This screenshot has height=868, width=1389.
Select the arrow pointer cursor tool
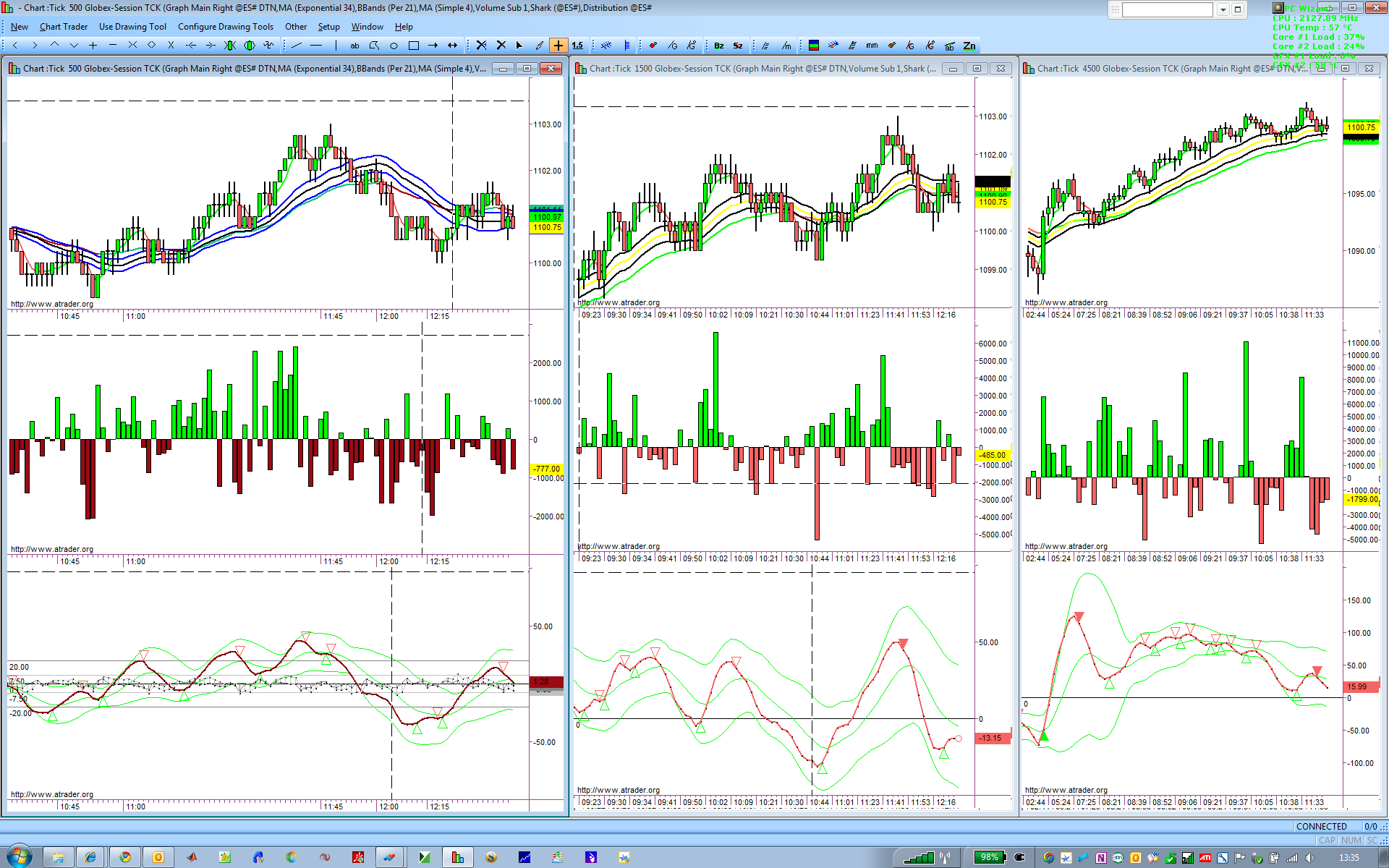[x=519, y=46]
